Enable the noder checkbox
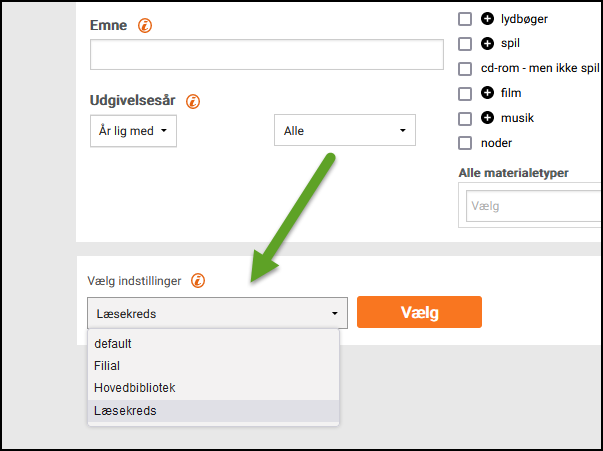Viewport: 603px width, 451px height. click(464, 143)
